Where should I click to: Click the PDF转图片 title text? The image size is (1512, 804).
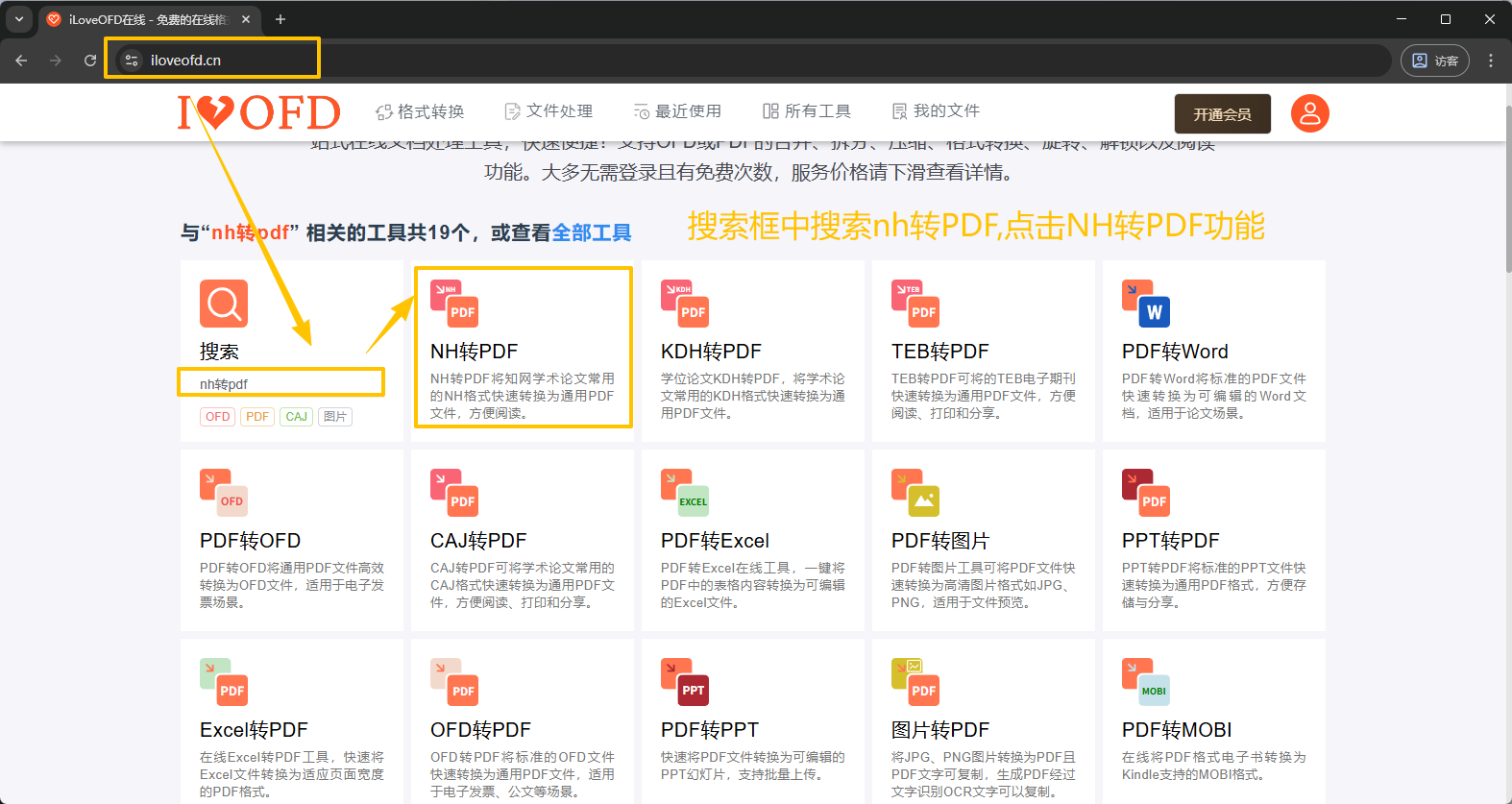(x=940, y=541)
